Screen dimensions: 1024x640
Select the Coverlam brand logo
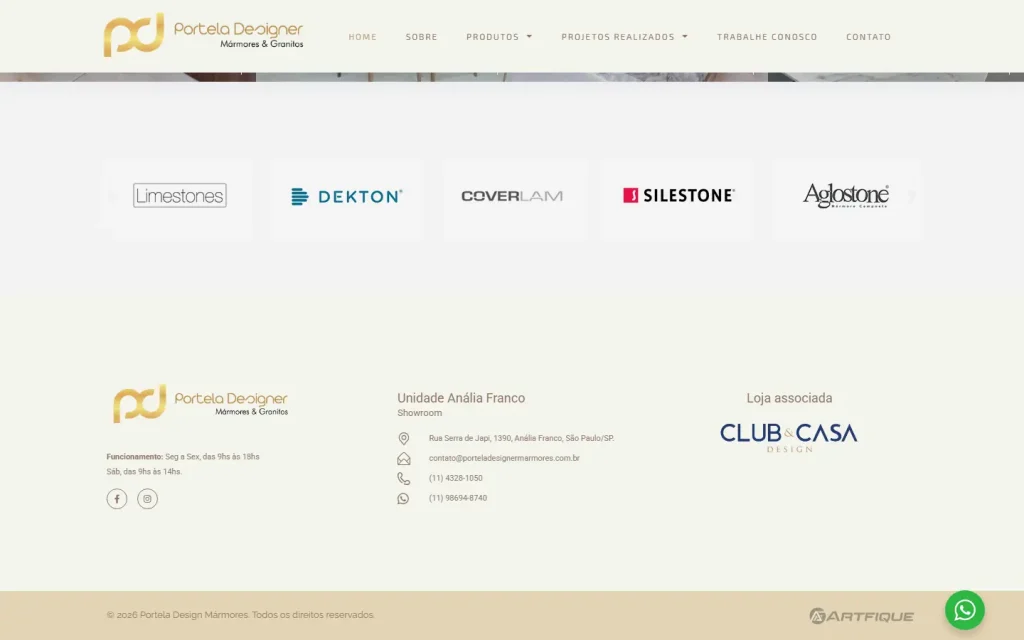[512, 196]
